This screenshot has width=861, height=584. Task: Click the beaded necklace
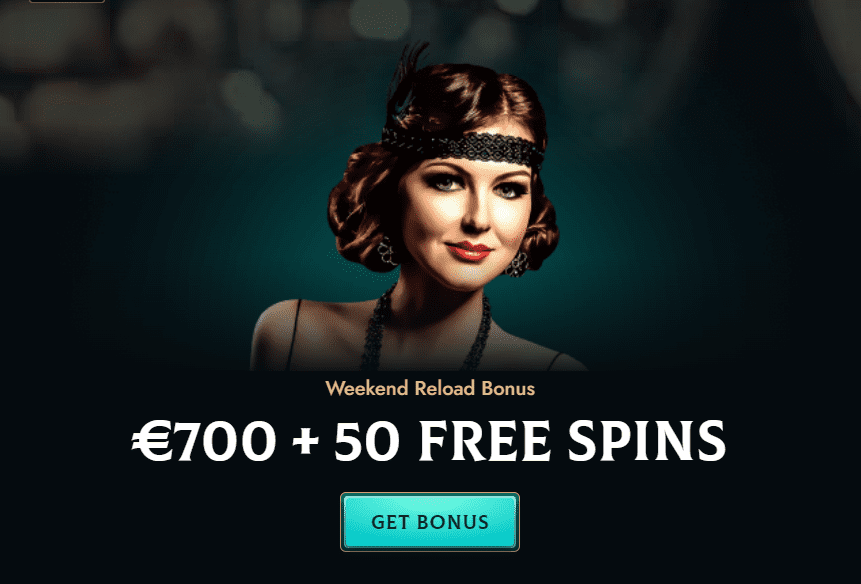(x=426, y=329)
